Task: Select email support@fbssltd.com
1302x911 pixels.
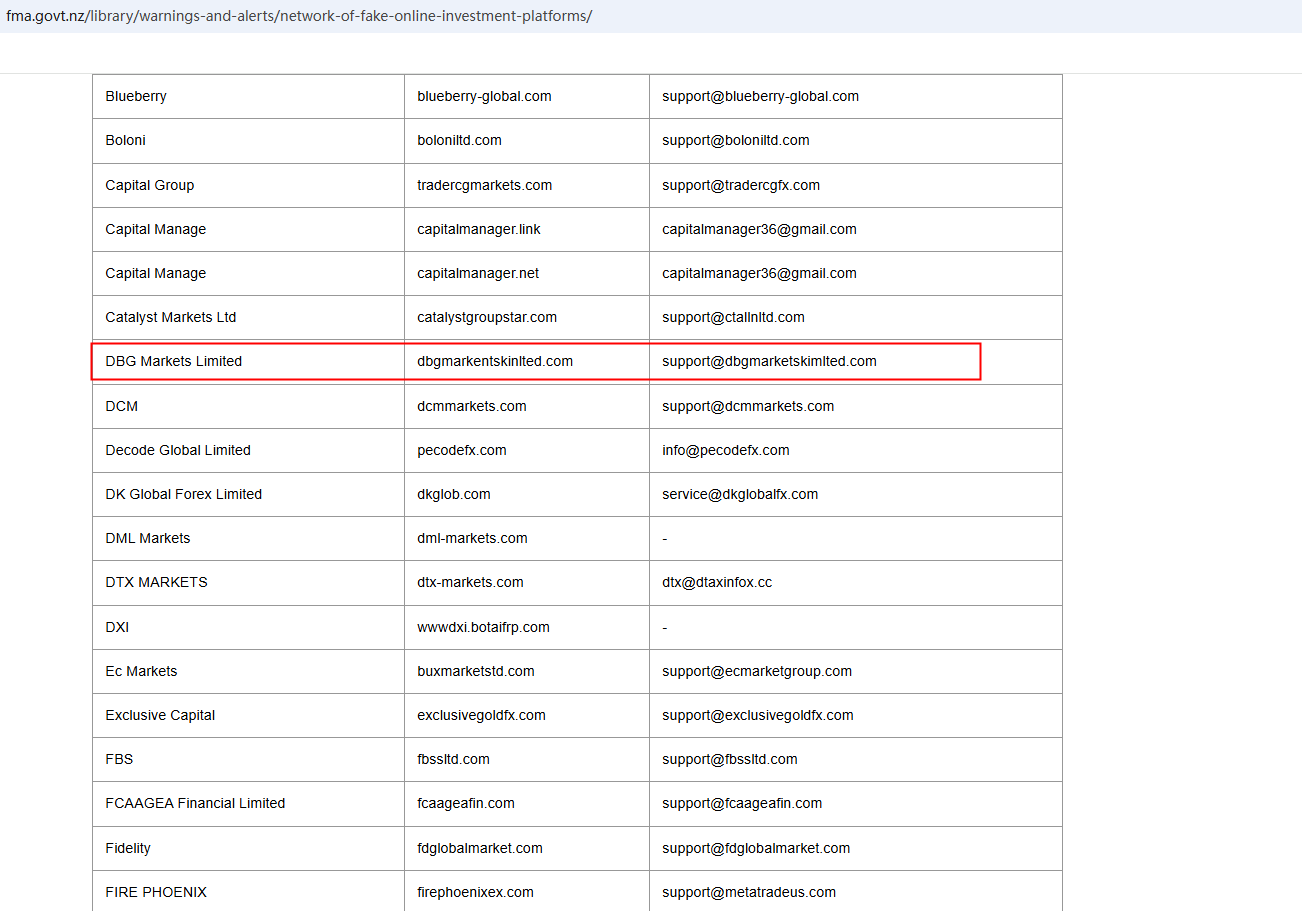Action: [730, 759]
